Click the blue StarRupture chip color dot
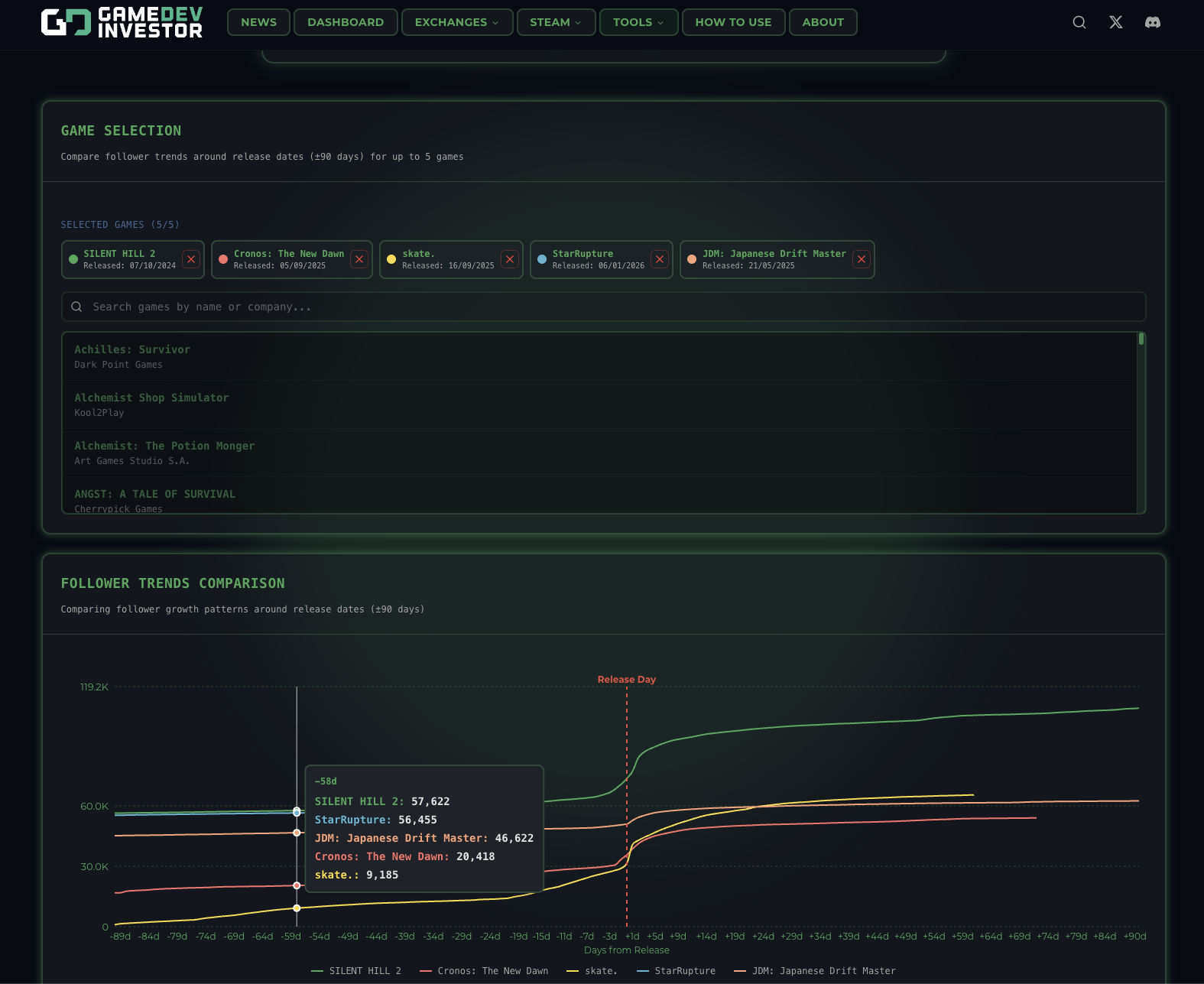Screen dimensions: 1204x984 (542, 259)
